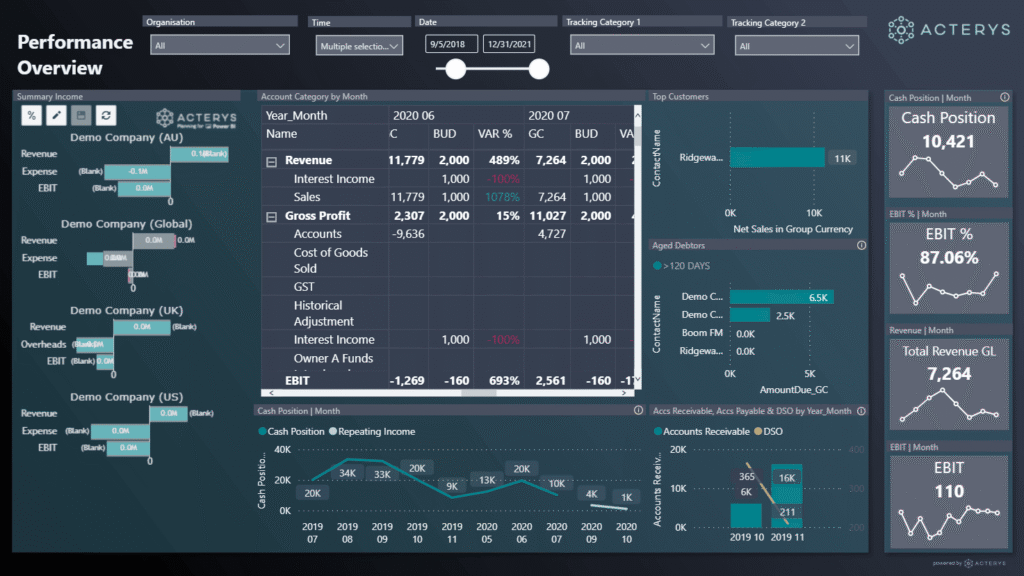Click the Name column header
Image resolution: width=1024 pixels, height=576 pixels.
tap(281, 134)
